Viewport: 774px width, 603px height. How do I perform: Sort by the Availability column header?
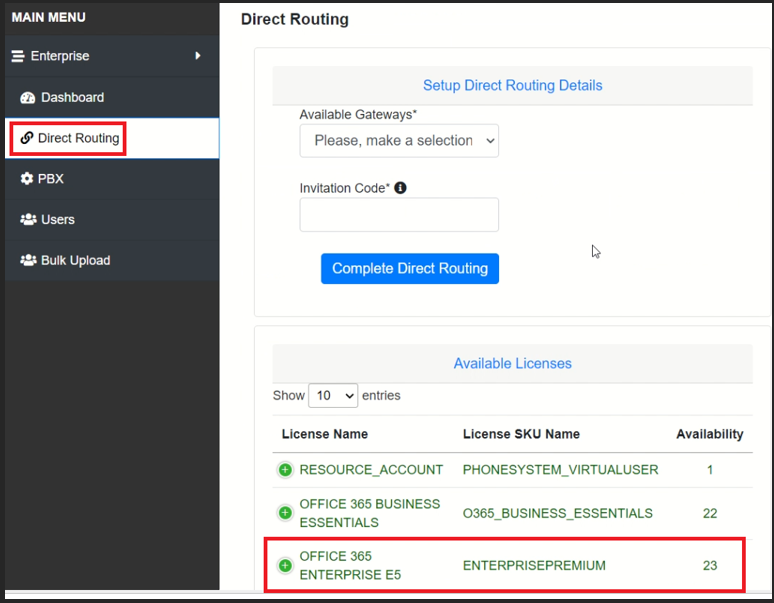click(710, 434)
